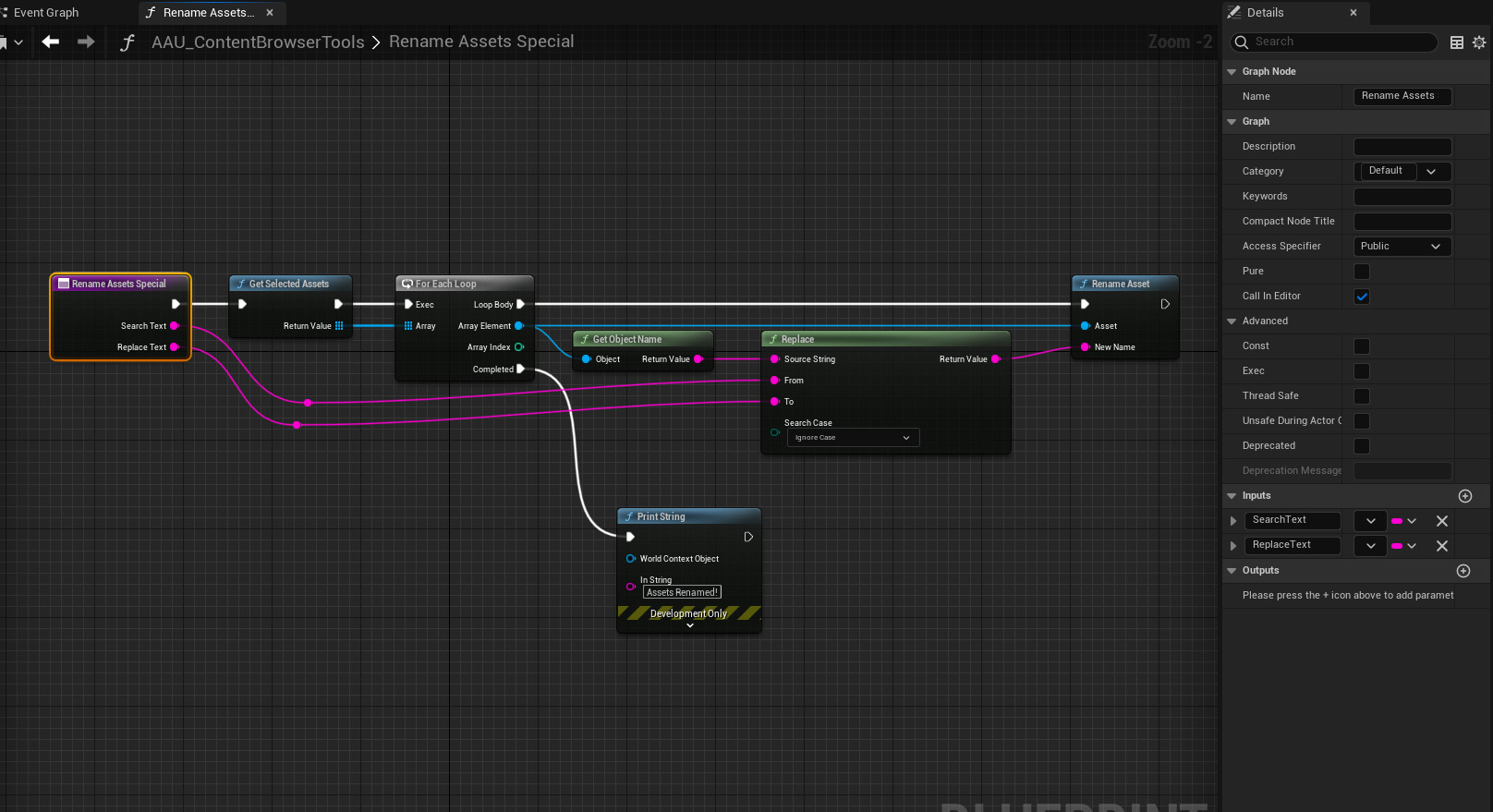Toggle the Pure checkbox
Screen dimensions: 1493x812
(1362, 271)
